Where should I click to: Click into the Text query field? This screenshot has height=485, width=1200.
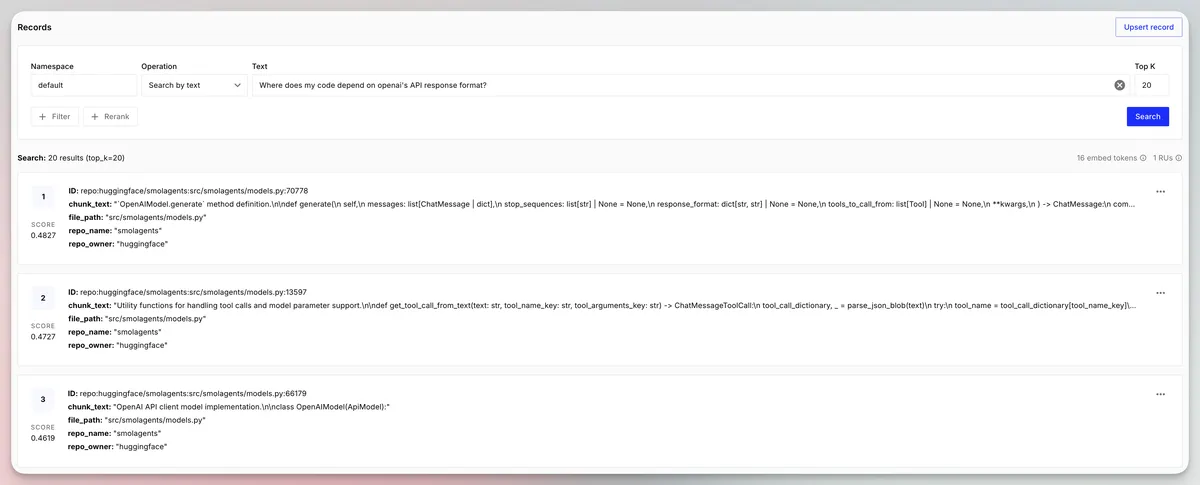(680, 86)
